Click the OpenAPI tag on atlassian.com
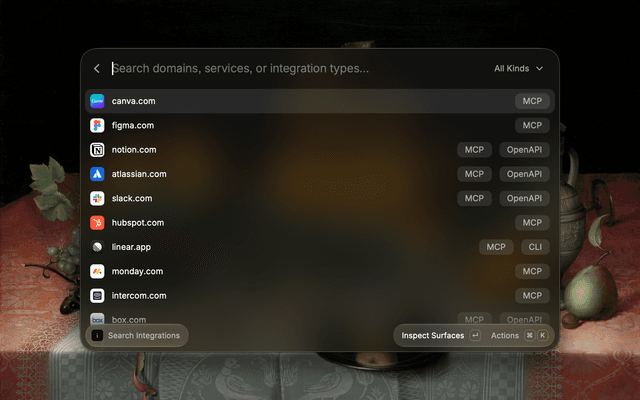Viewport: 640px width, 400px height. click(x=524, y=174)
